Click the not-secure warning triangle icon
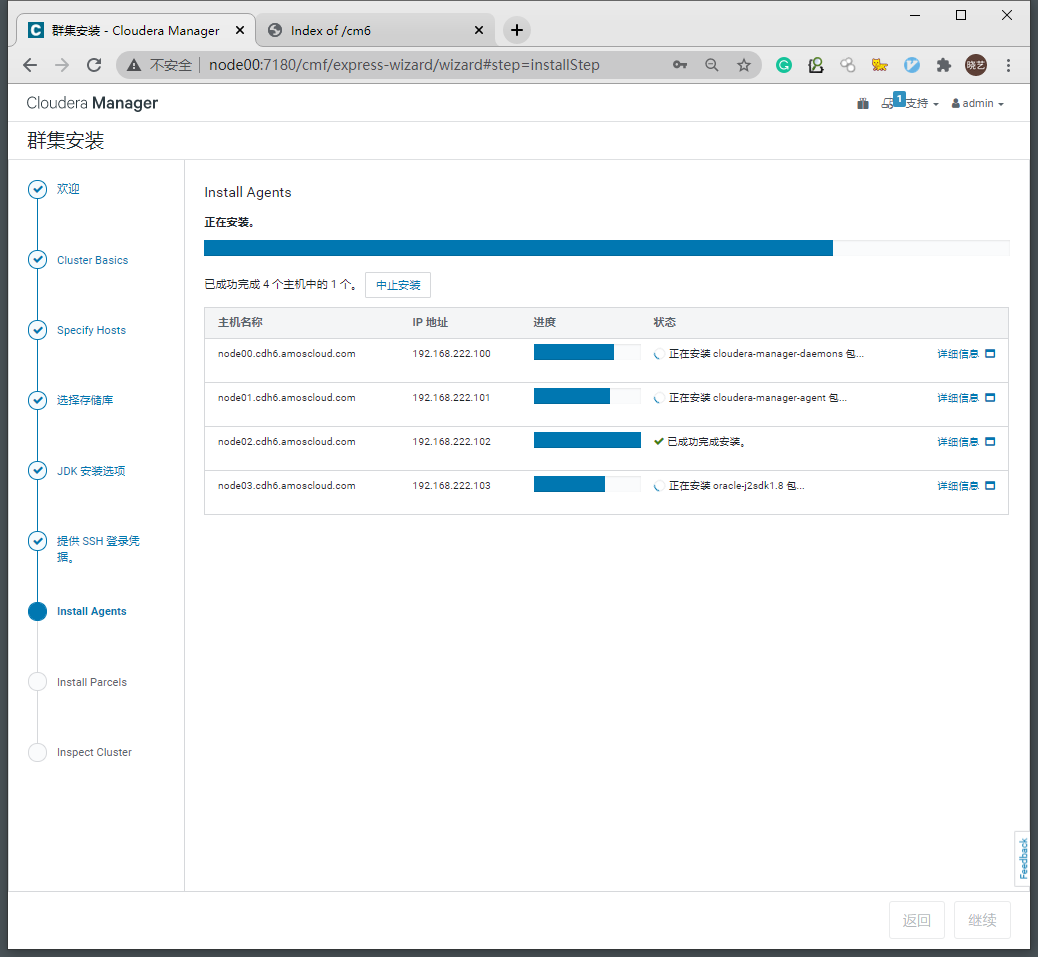 (134, 65)
